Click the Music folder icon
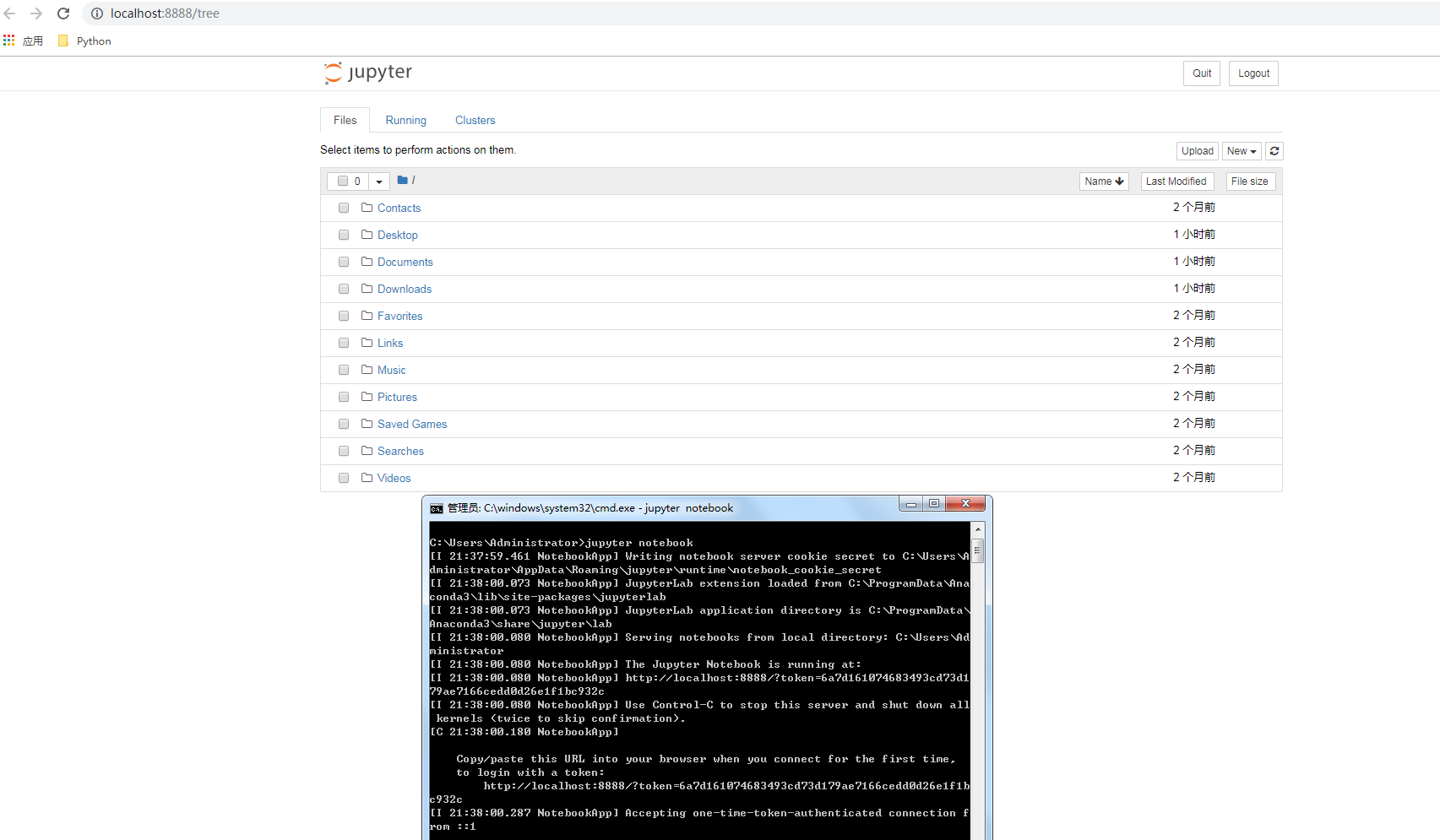This screenshot has height=840, width=1440. tap(367, 370)
